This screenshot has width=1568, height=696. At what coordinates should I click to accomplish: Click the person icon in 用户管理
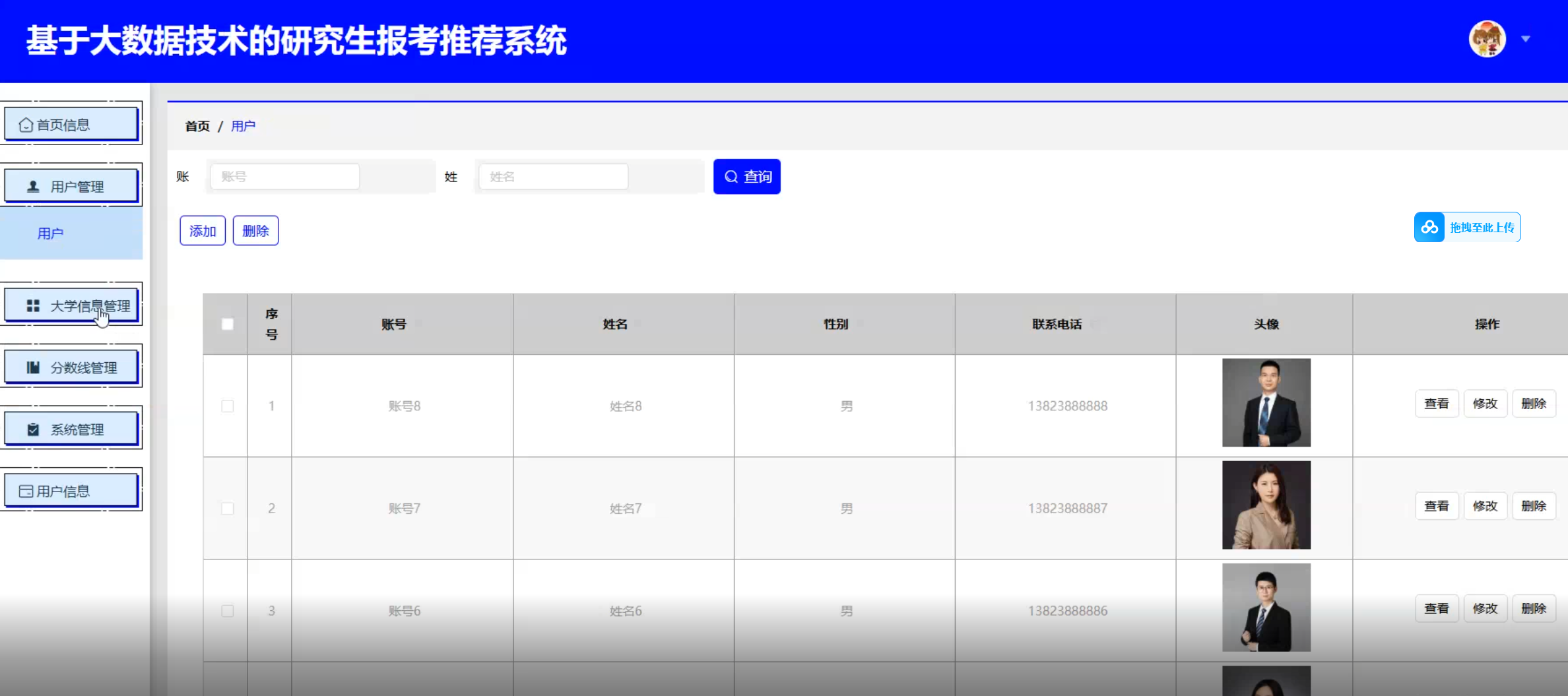(33, 187)
